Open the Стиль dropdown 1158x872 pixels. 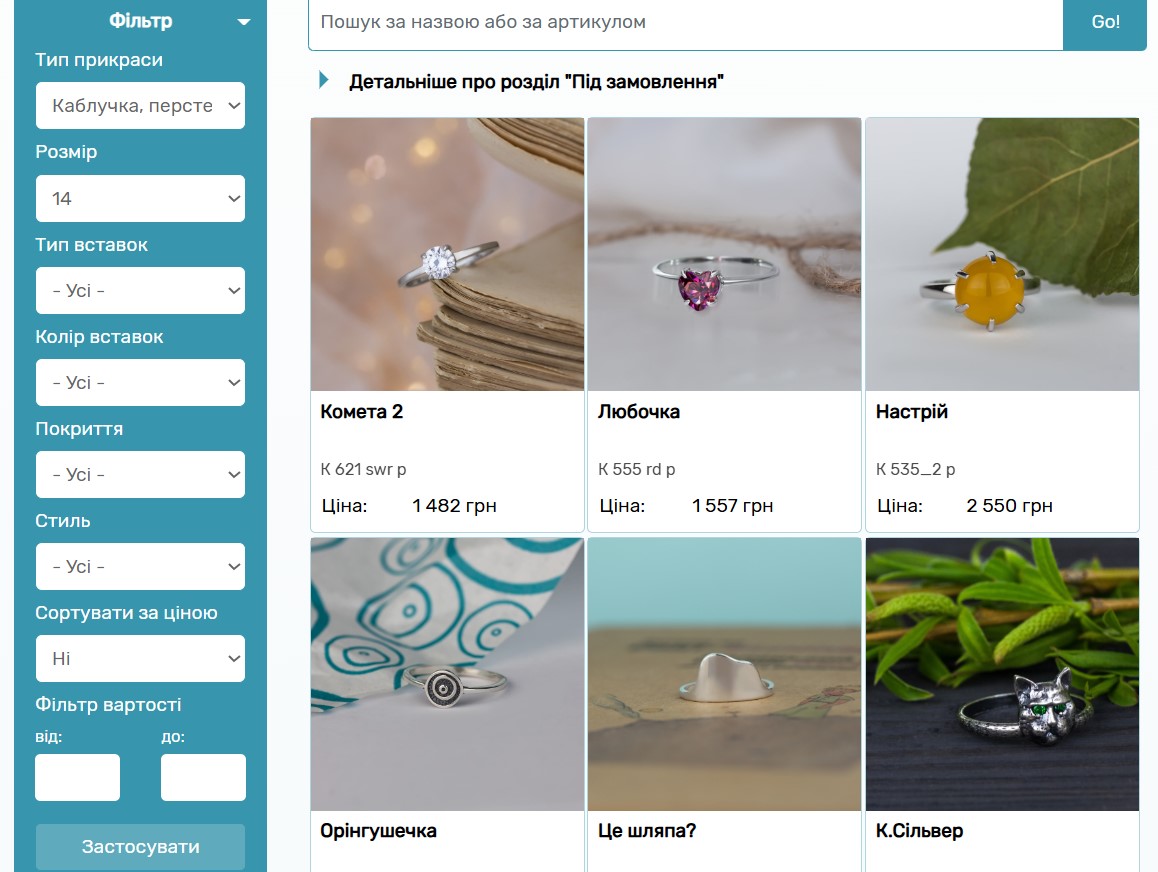tap(140, 566)
